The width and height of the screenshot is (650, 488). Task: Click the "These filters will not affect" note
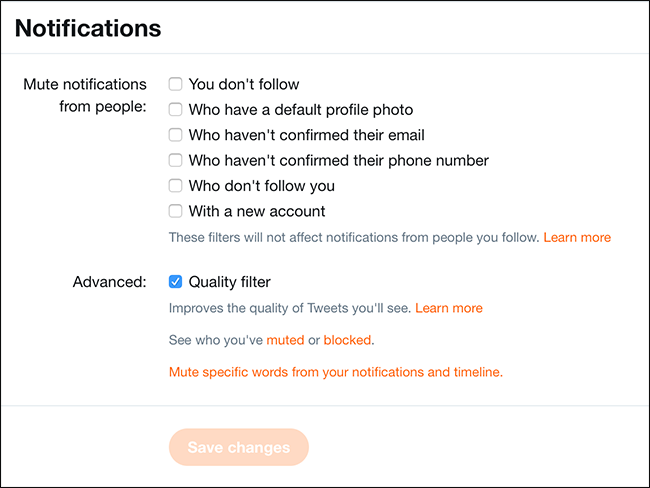[354, 238]
